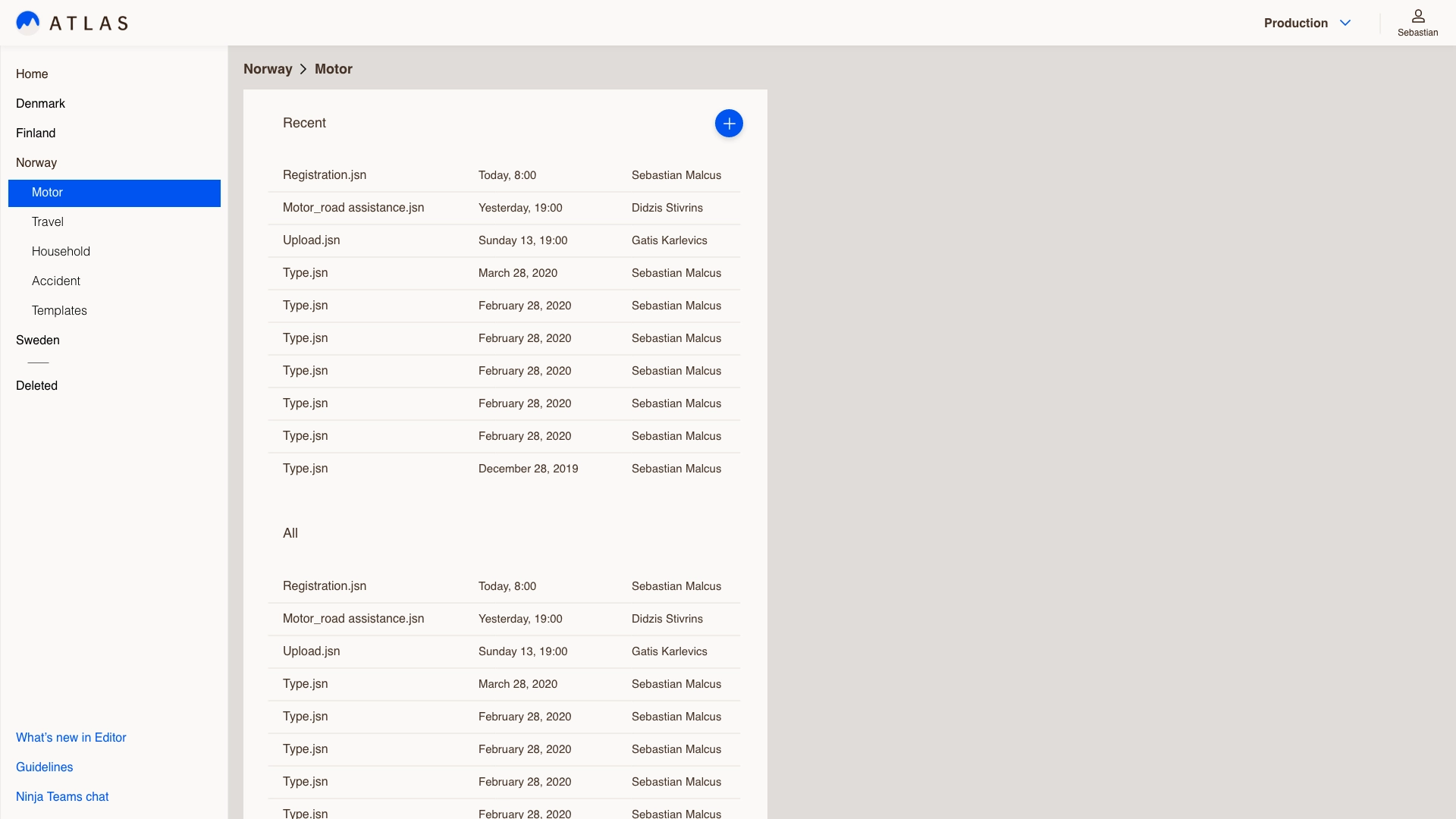This screenshot has width=1456, height=819.
Task: Open Home in the sidebar
Action: [x=32, y=74]
